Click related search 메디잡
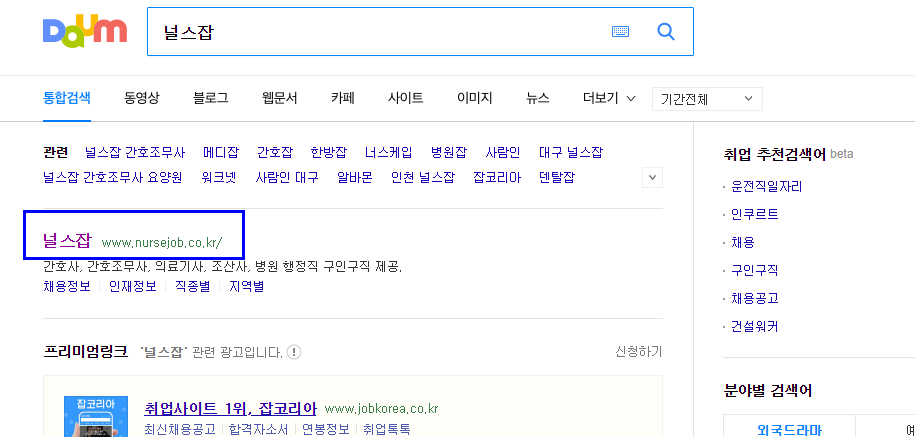This screenshot has width=915, height=437. click(x=221, y=153)
